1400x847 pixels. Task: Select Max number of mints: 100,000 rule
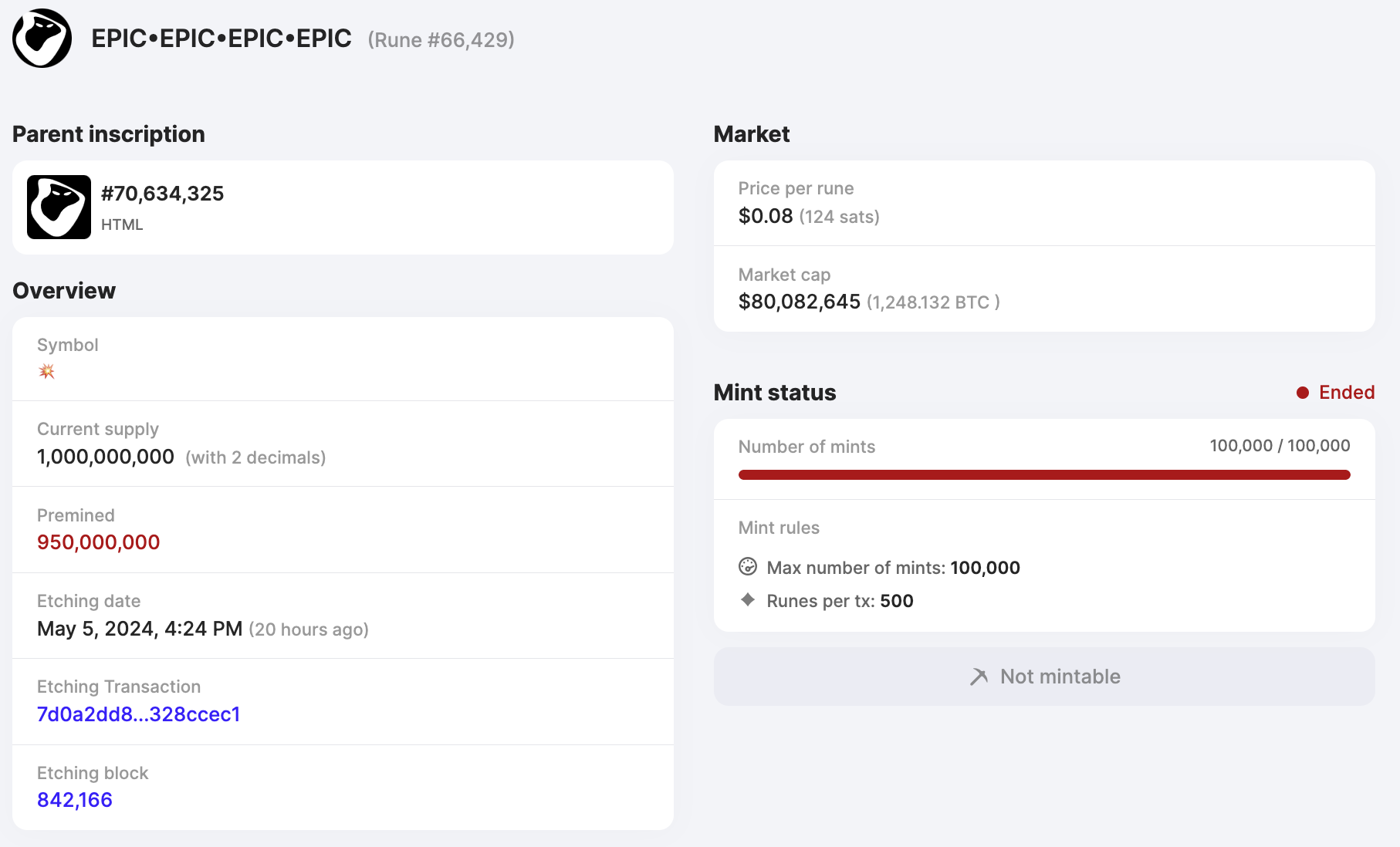pos(894,568)
